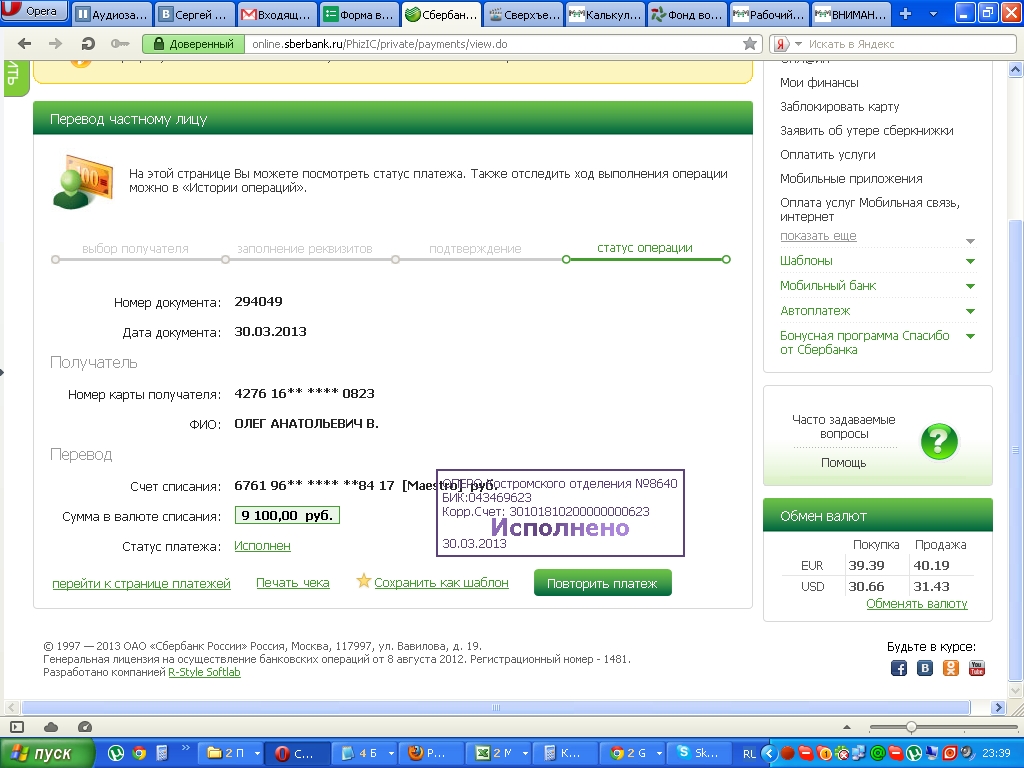
Task: Switch to the 'Калькул...' tab
Action: [606, 14]
